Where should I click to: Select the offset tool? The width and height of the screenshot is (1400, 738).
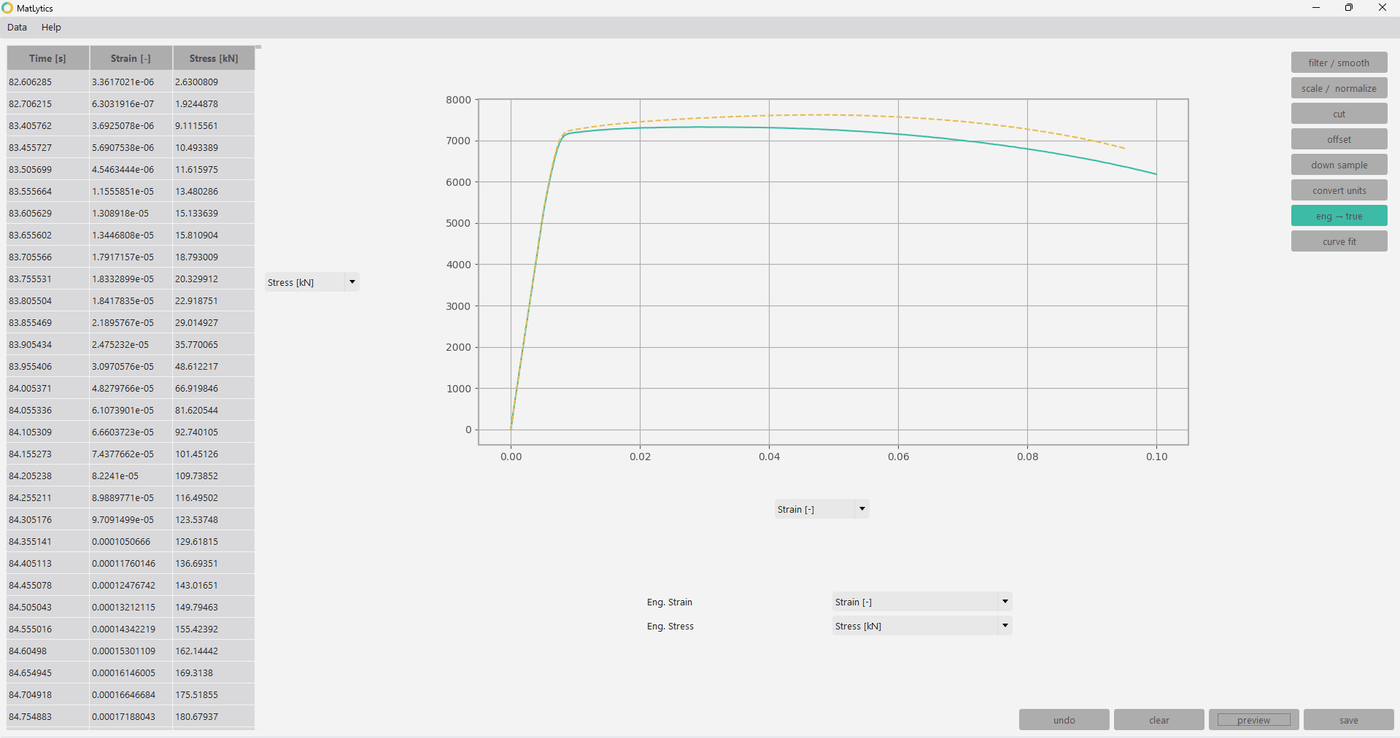[1338, 138]
